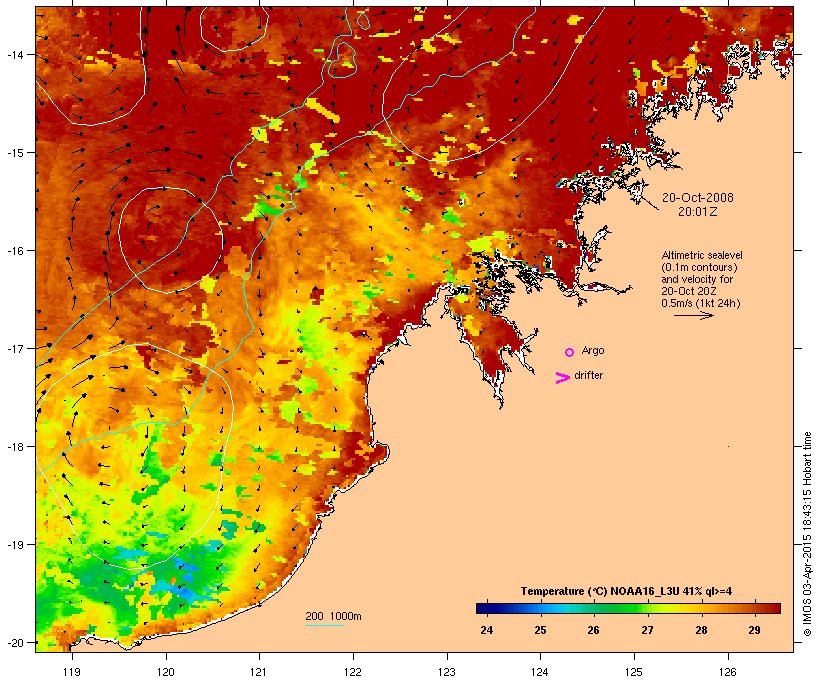
Task: Click the latitude label -18
Action: coord(14,447)
